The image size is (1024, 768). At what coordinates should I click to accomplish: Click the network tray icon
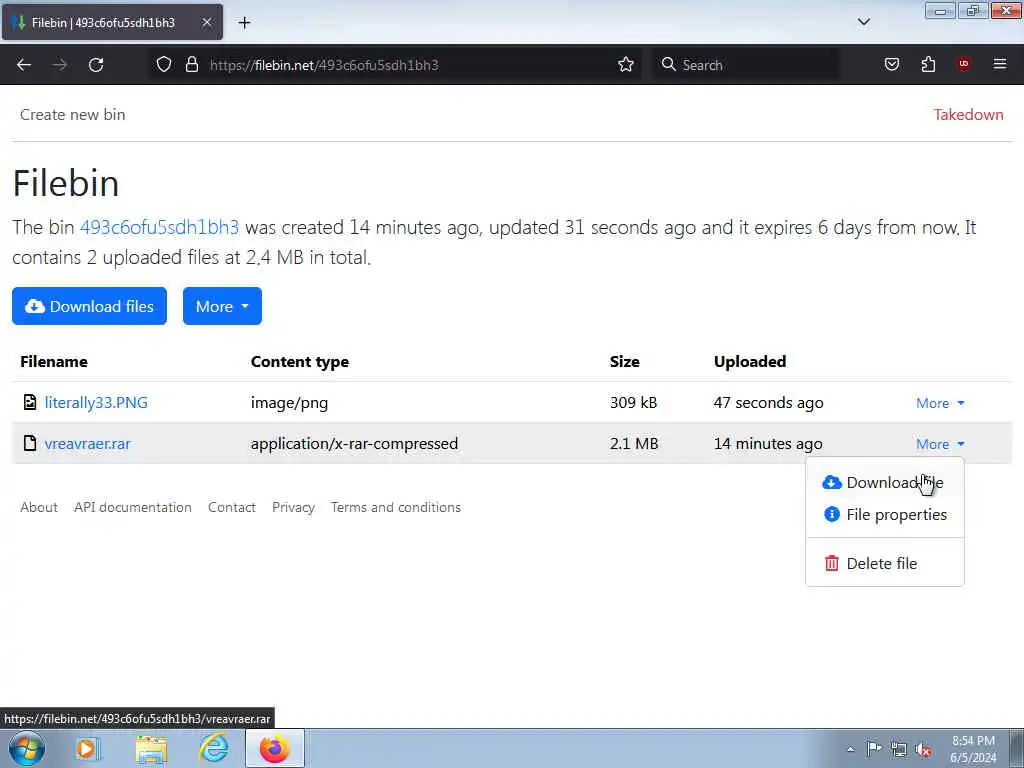coord(899,749)
